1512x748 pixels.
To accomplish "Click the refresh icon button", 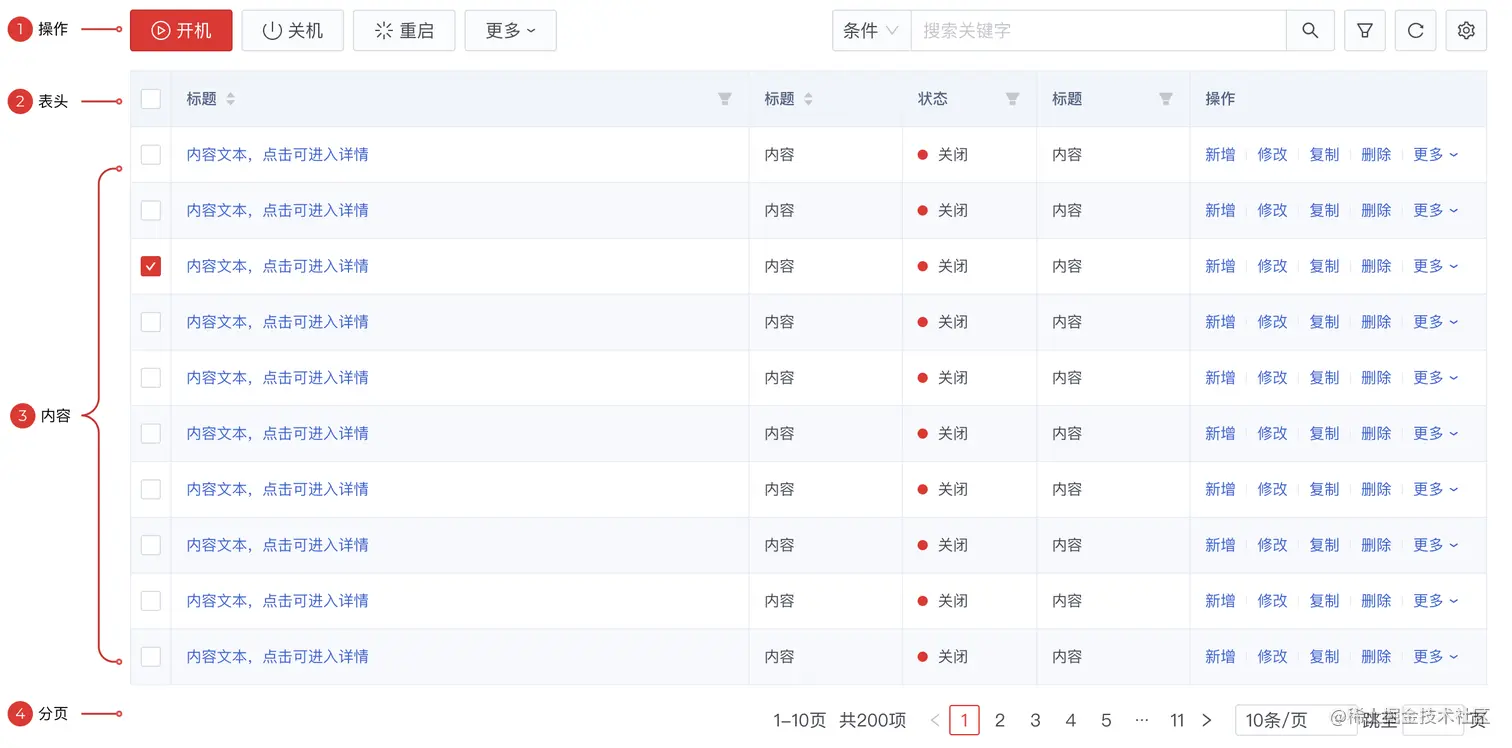I will point(1416,31).
